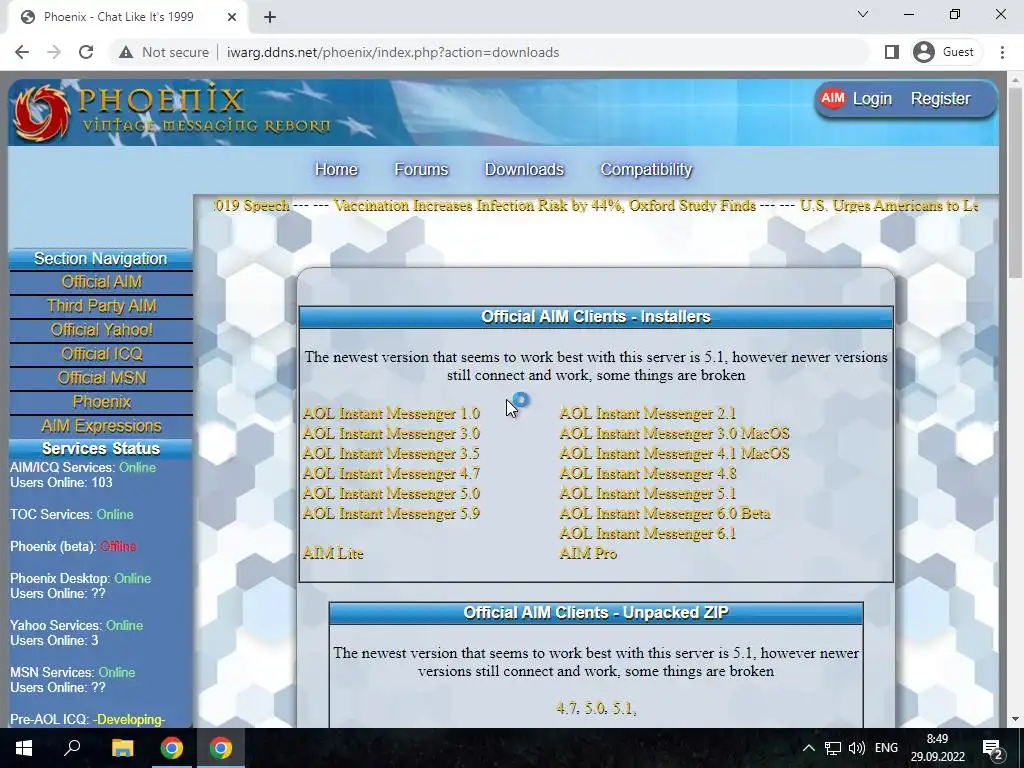
Task: Click the active Chrome taskbar icon
Action: [x=221, y=748]
